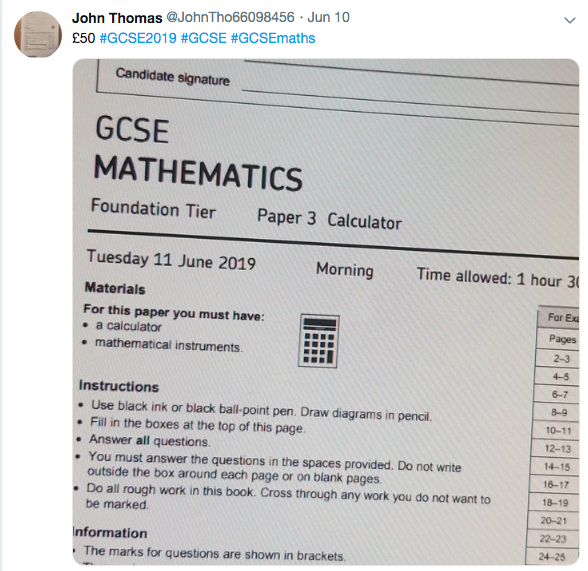Screen dimensions: 588x571
Task: Click the Instructions heading in the photo
Action: click(119, 386)
